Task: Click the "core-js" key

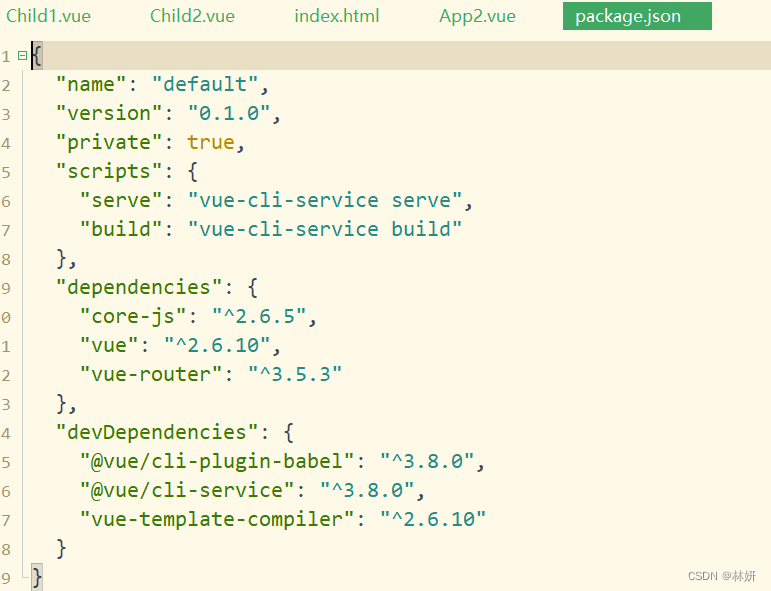Action: pos(133,317)
